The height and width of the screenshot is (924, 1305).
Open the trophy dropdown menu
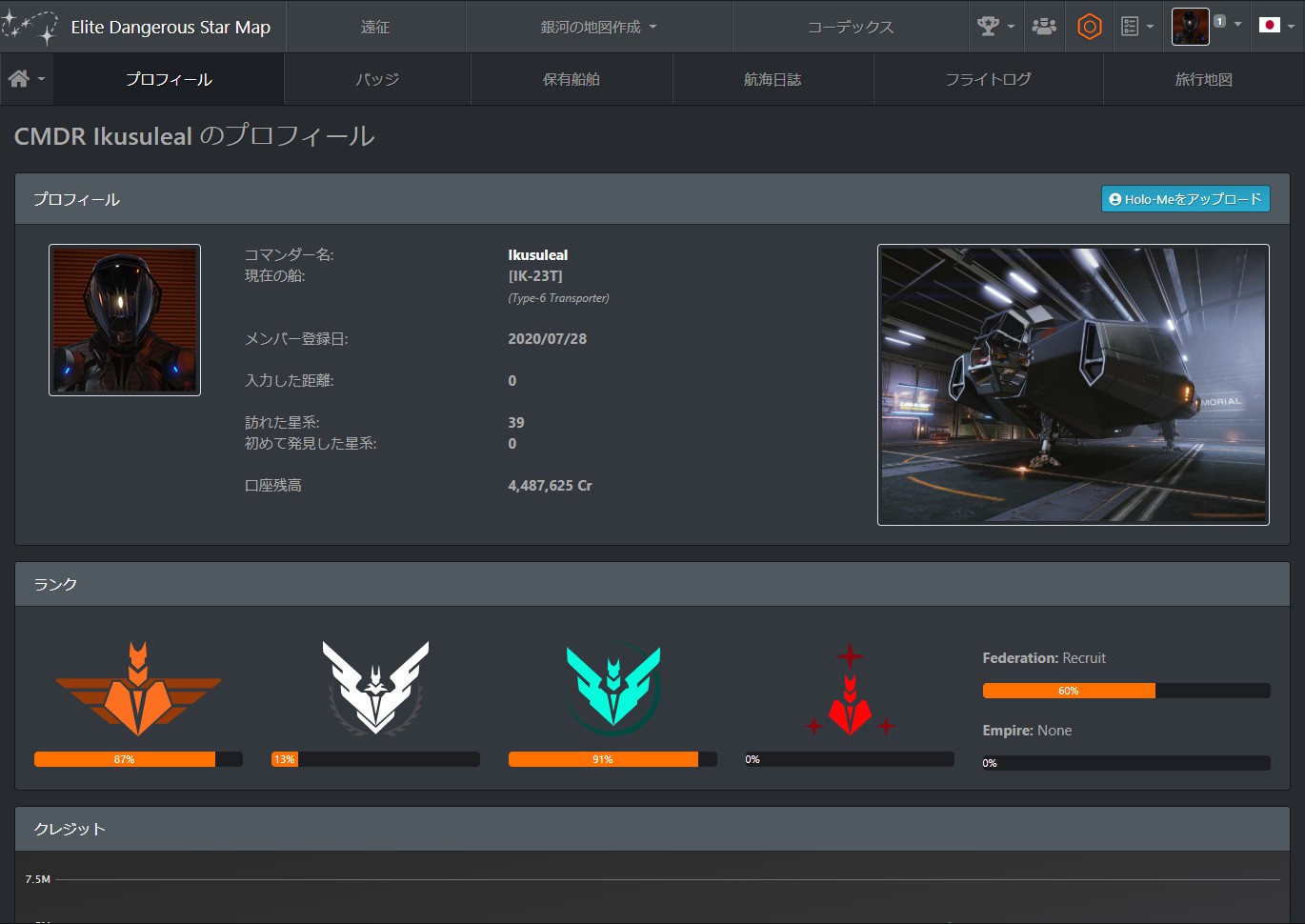[x=995, y=27]
